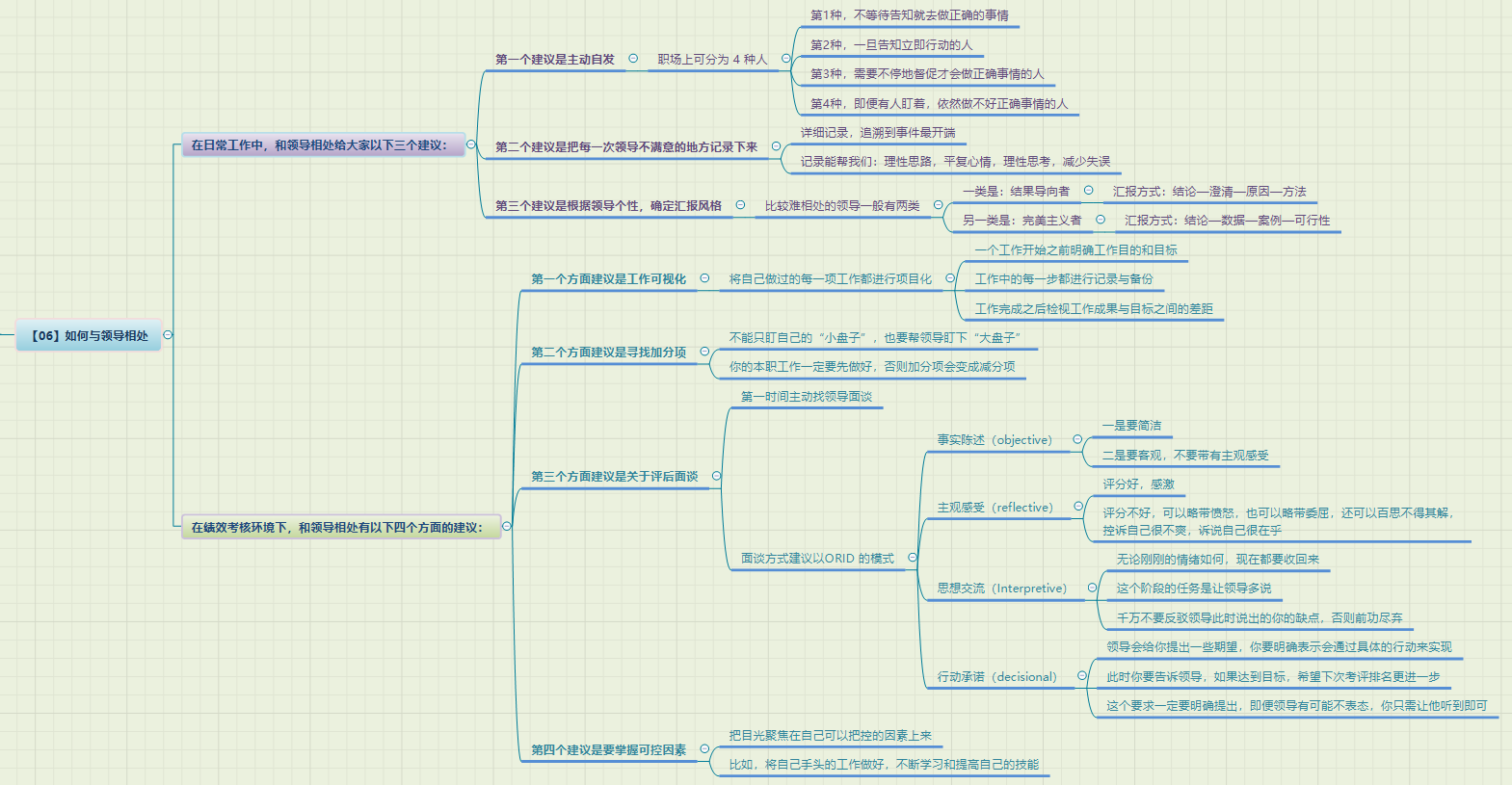Select topic 第三个建议是根据领导个性，确定汇报风格
Viewport: 1512px width, 785px height.
point(608,206)
